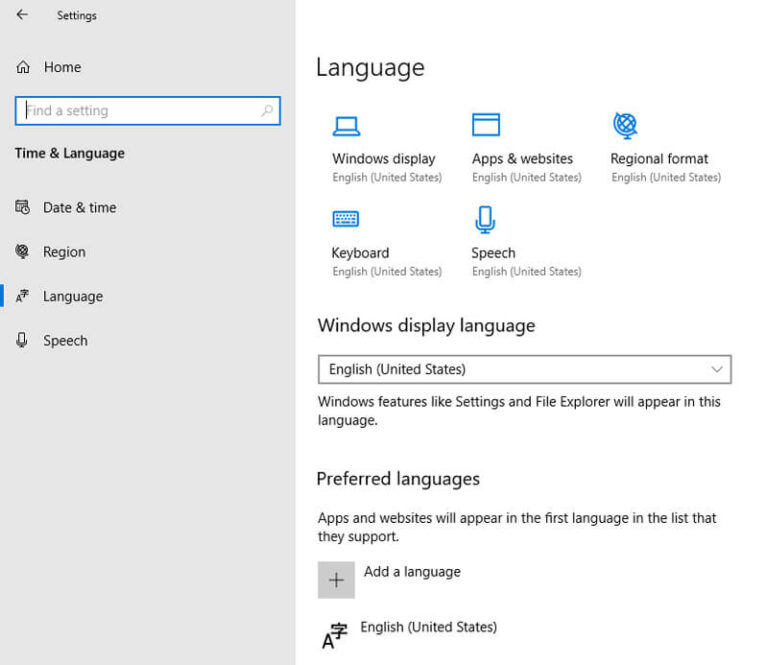Click the Language icon in sidebar
This screenshot has width=768, height=665.
[23, 296]
